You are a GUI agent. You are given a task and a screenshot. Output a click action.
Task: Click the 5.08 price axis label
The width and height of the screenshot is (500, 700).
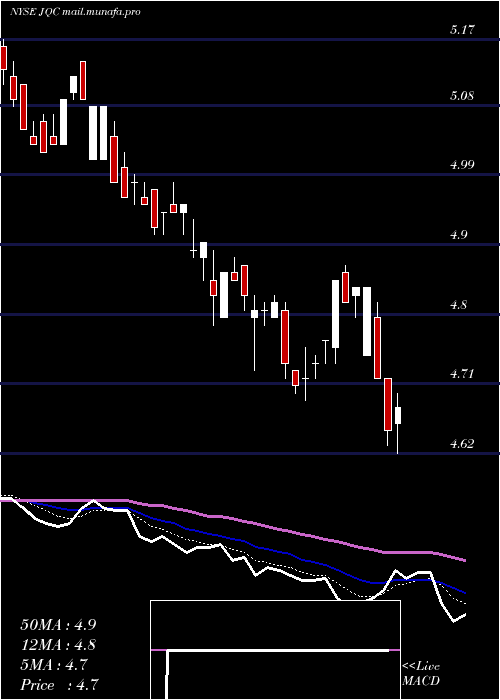click(462, 96)
